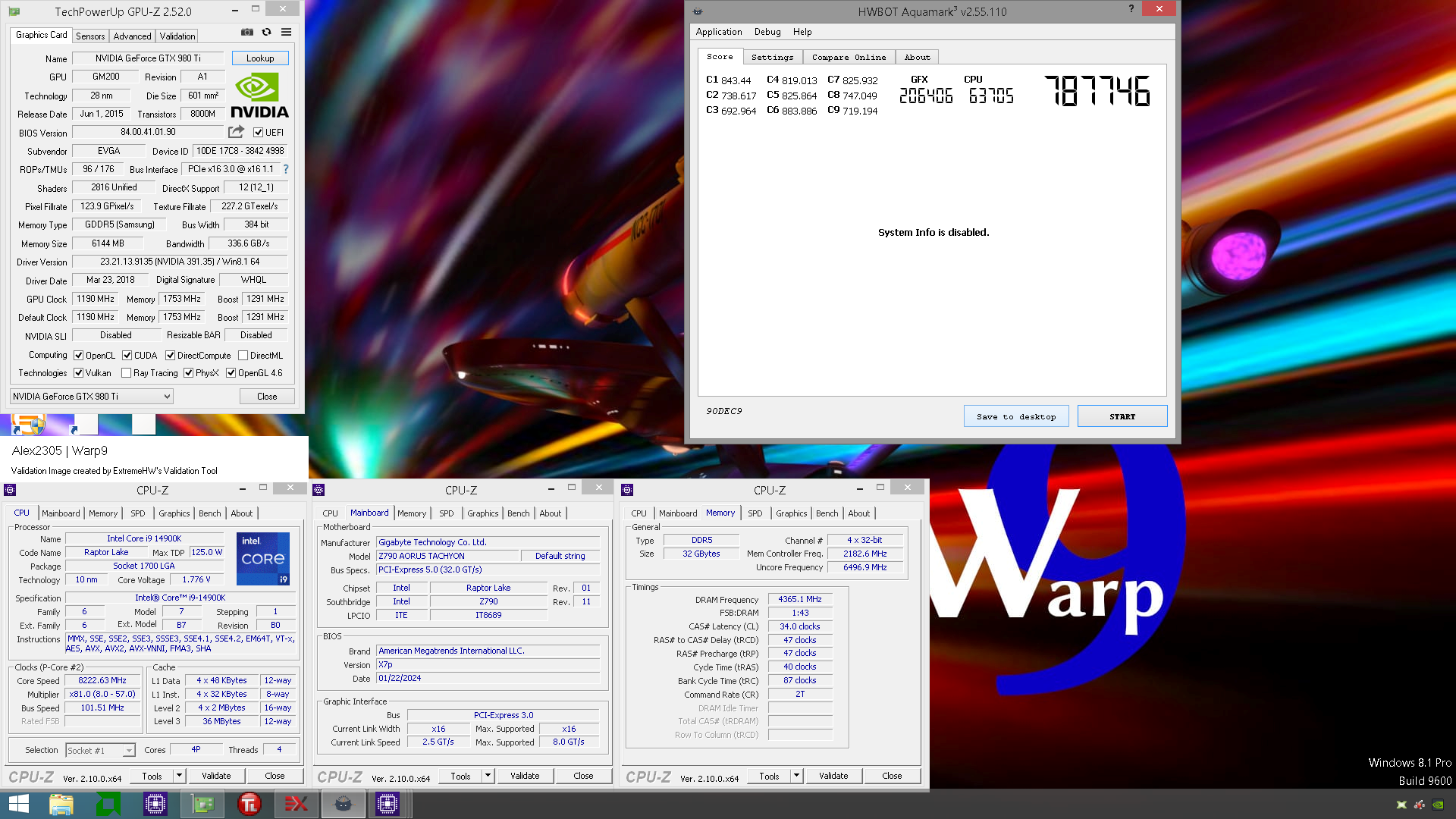The width and height of the screenshot is (1456, 819).
Task: Open the Aquamark Debug menu
Action: coord(767,32)
